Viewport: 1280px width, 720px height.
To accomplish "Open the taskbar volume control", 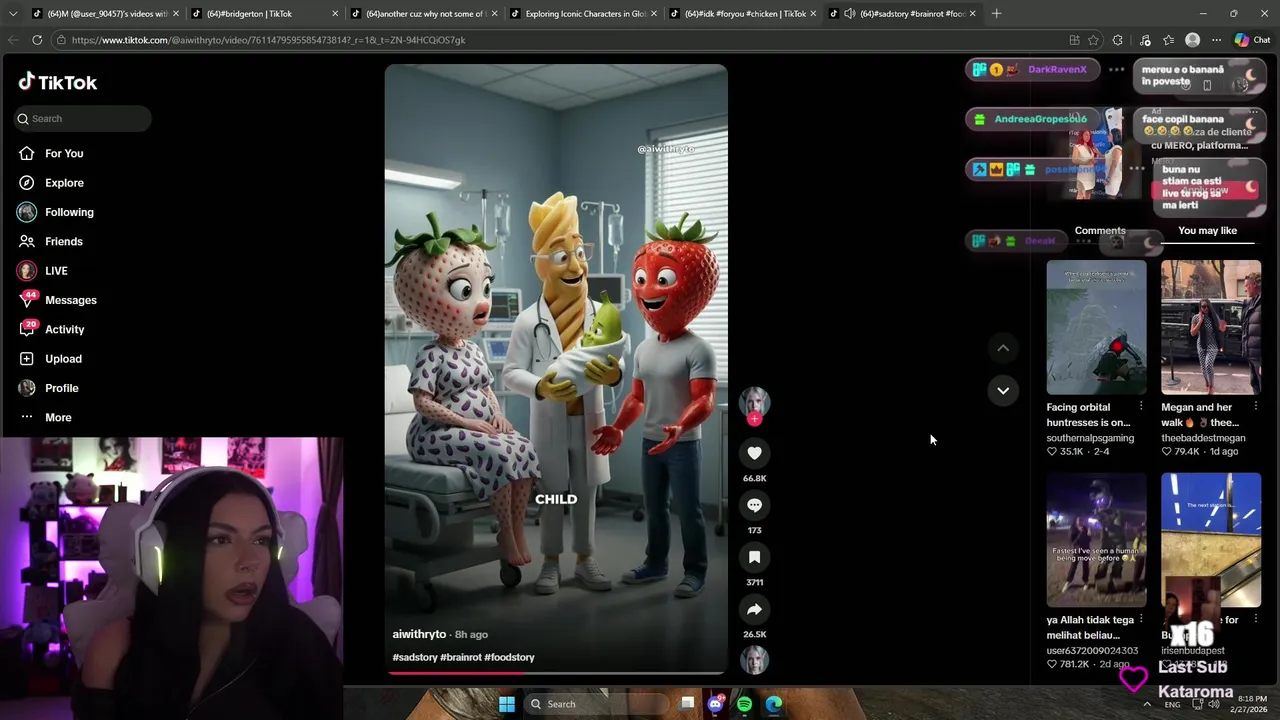I will pos(1213,704).
